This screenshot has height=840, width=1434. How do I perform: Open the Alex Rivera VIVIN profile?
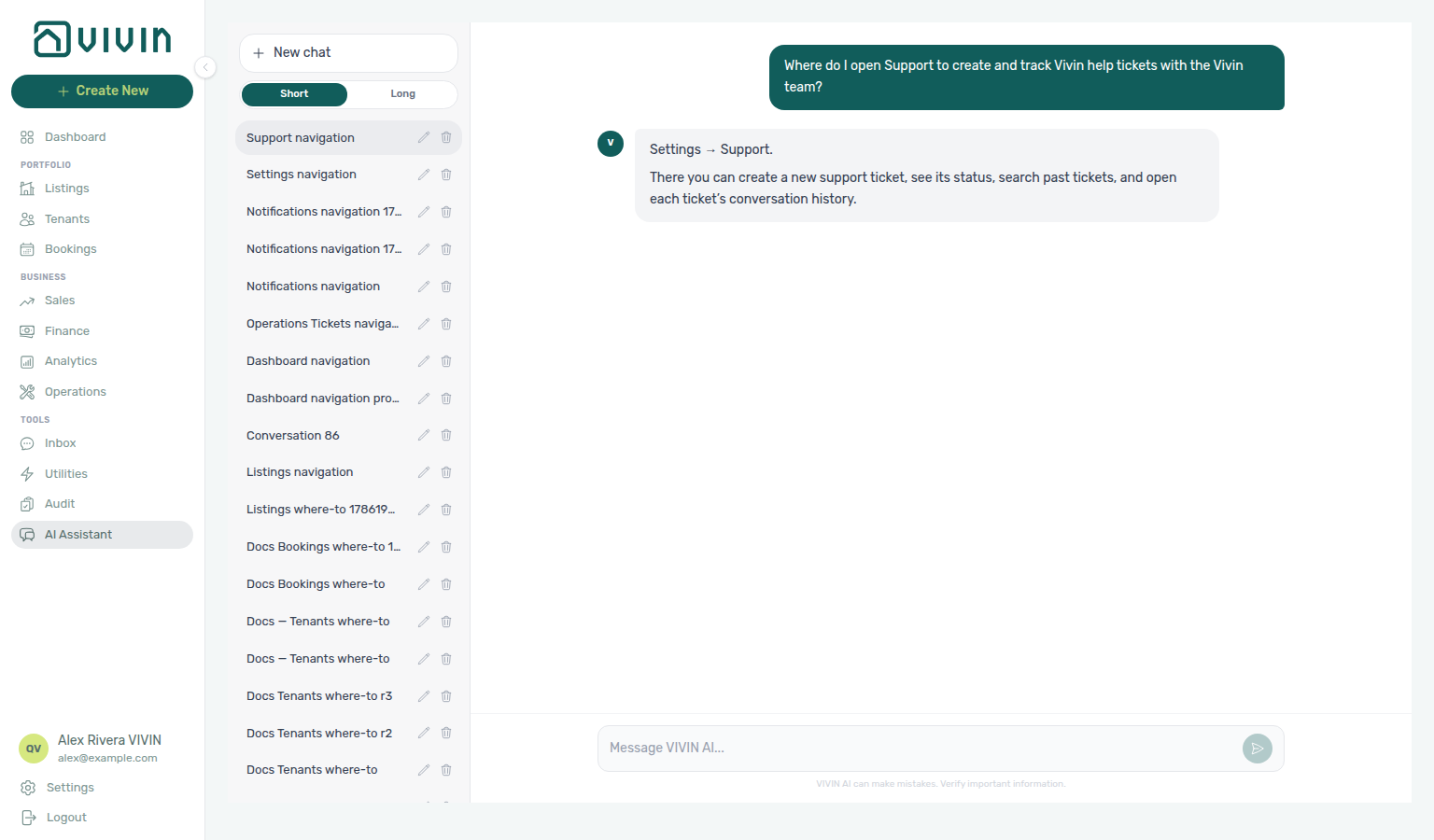tap(102, 749)
